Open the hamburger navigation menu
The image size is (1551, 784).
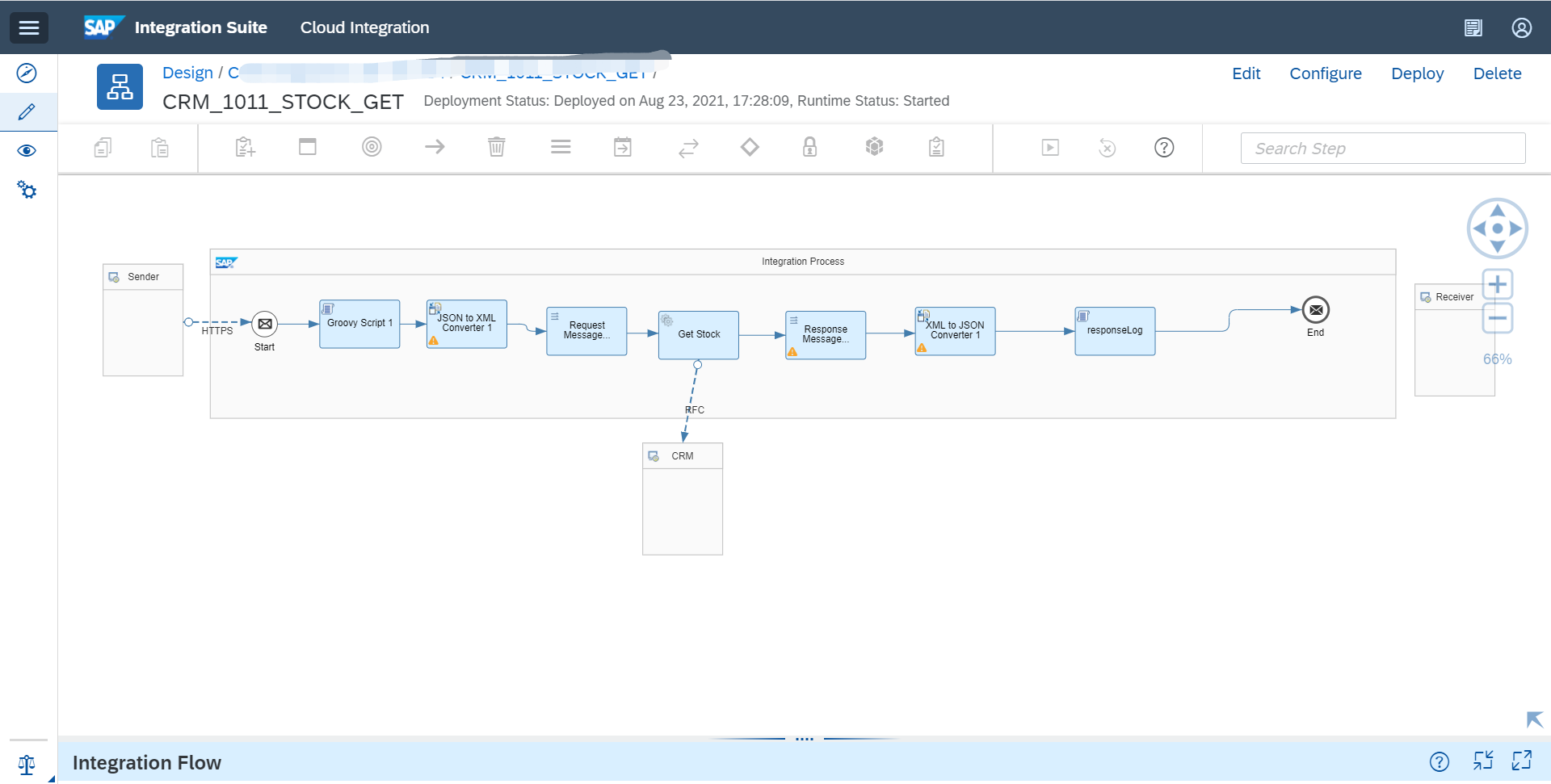tap(29, 27)
